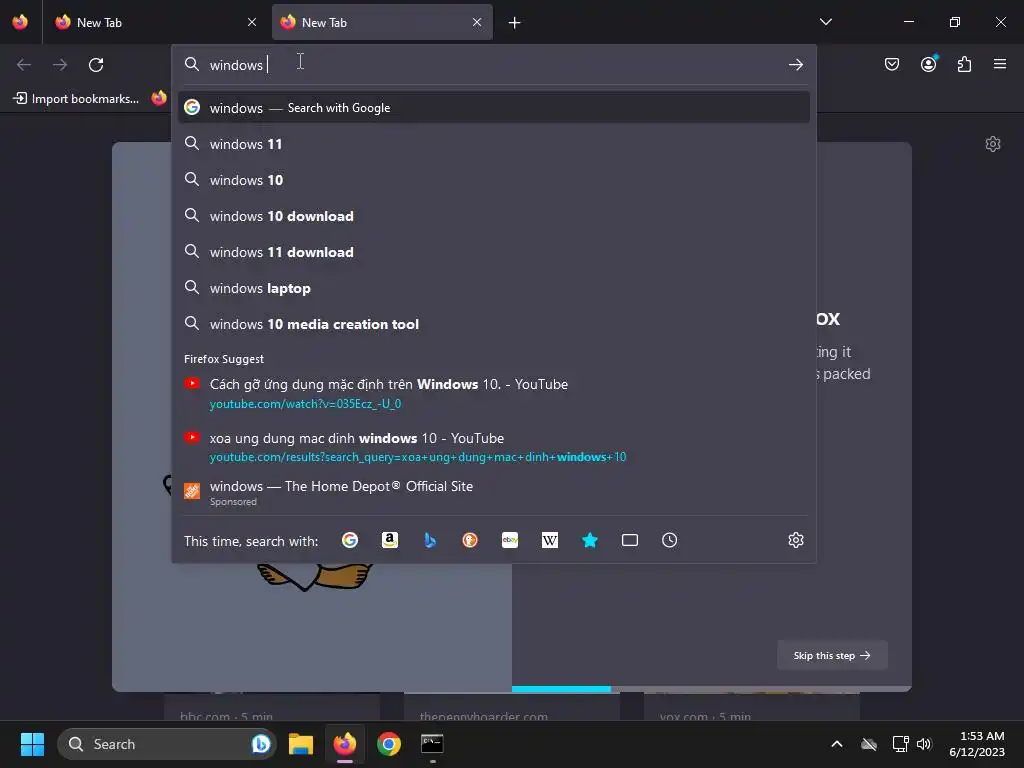Open the 'Cách gỡ ứng dụng mặc định' YouTube result

(494, 393)
